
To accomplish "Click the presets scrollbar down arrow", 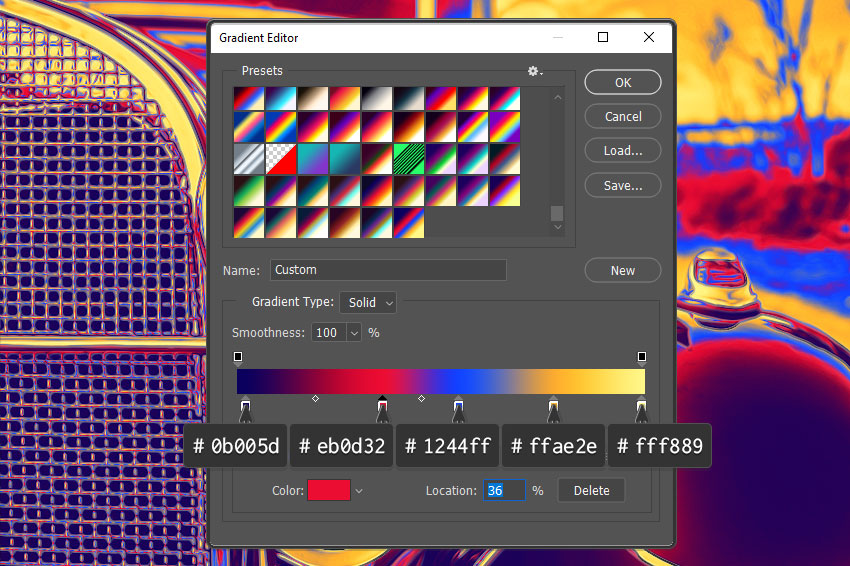I will [557, 227].
